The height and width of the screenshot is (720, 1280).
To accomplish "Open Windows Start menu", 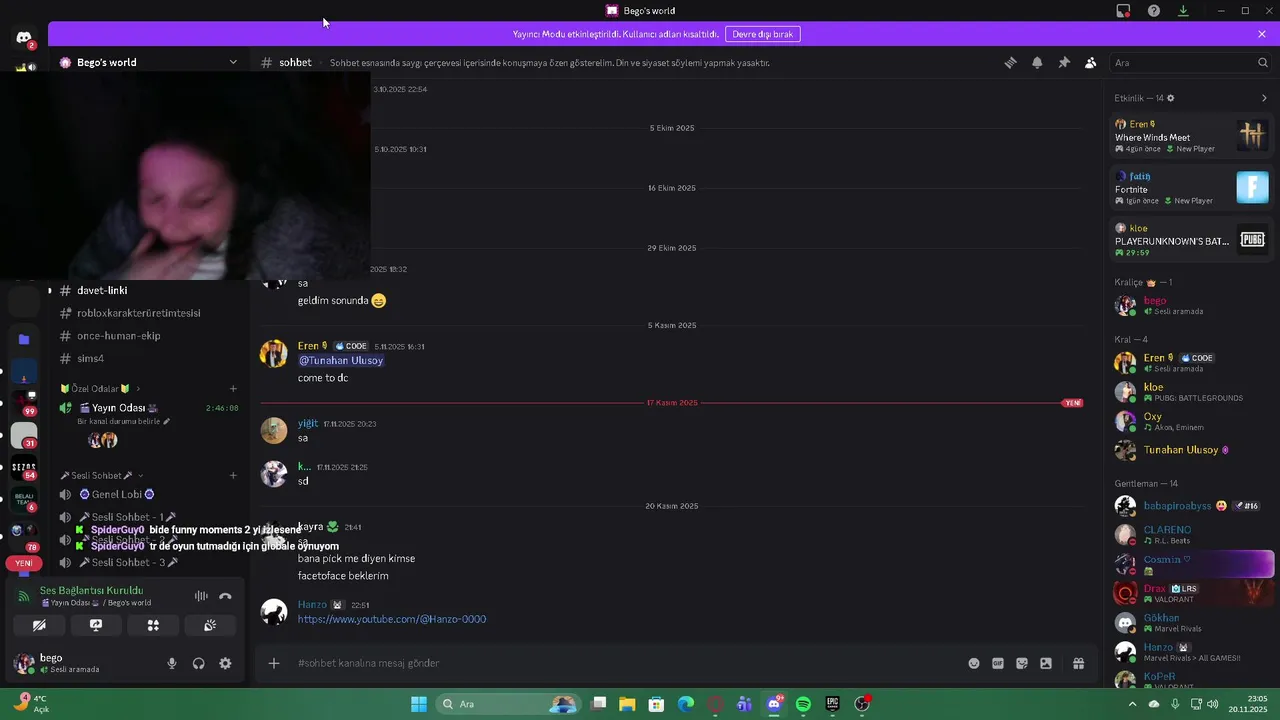I will coord(419,704).
